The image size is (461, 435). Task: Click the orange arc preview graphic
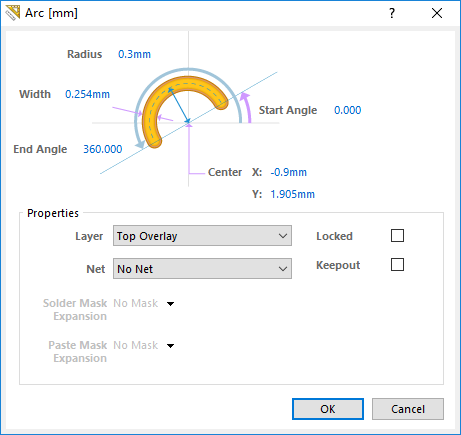(x=182, y=108)
